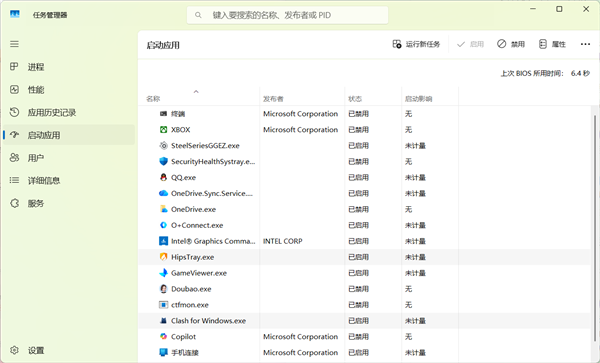Image resolution: width=600 pixels, height=363 pixels.
Task: Click the ctfmon.exe icon
Action: point(163,305)
